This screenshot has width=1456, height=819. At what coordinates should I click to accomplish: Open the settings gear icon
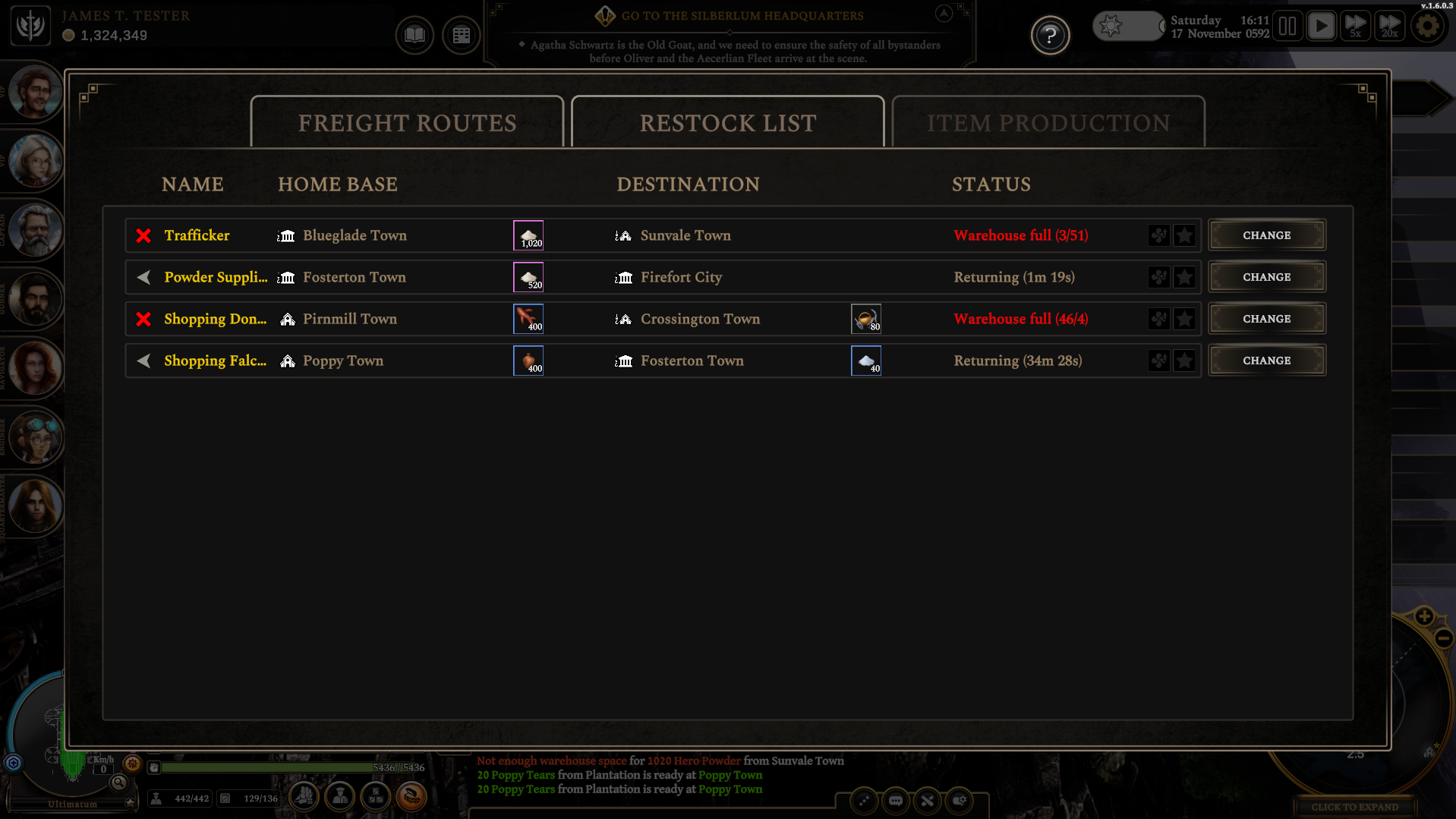[x=1427, y=27]
